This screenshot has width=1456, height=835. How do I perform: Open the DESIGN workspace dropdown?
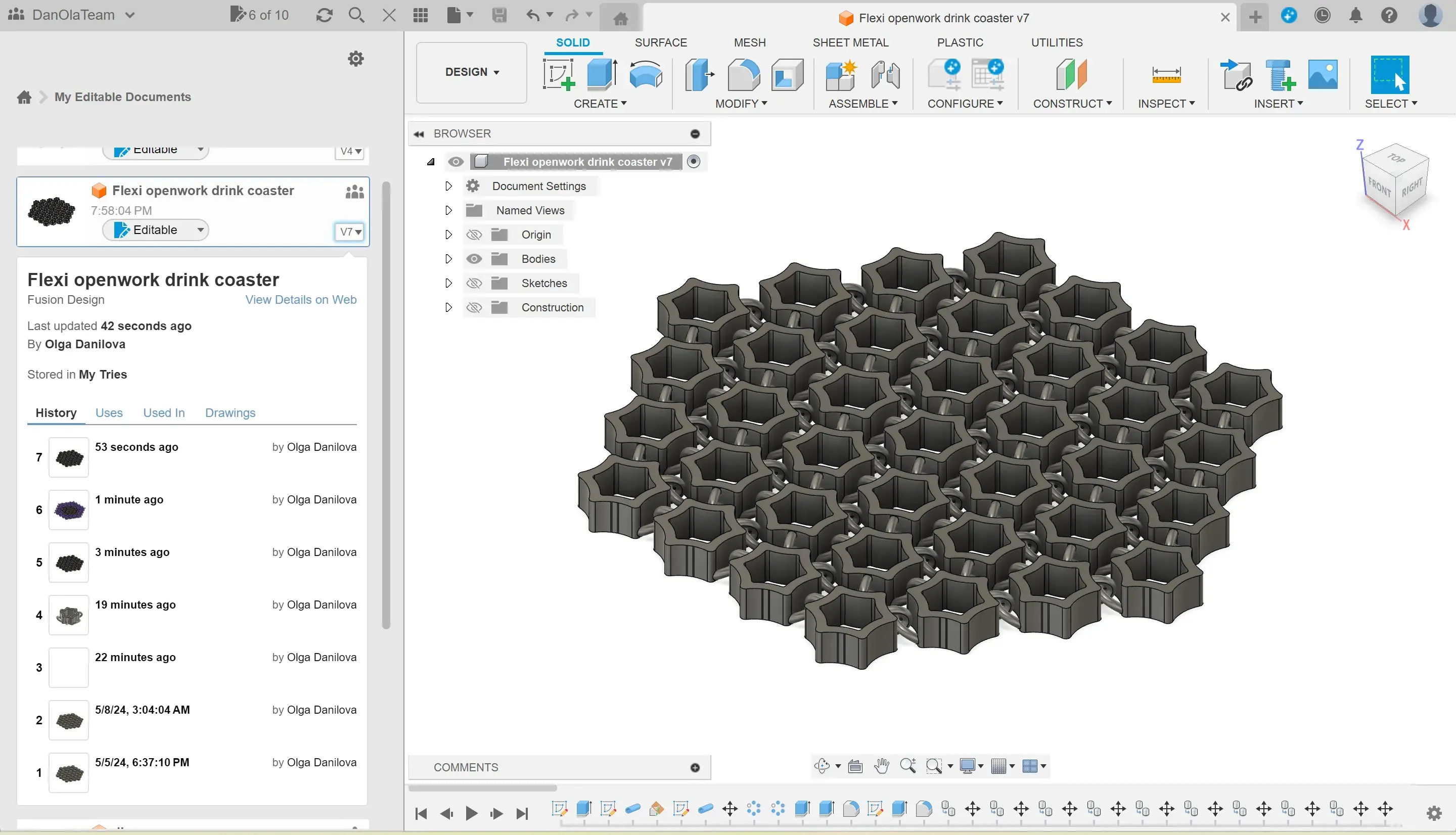471,72
